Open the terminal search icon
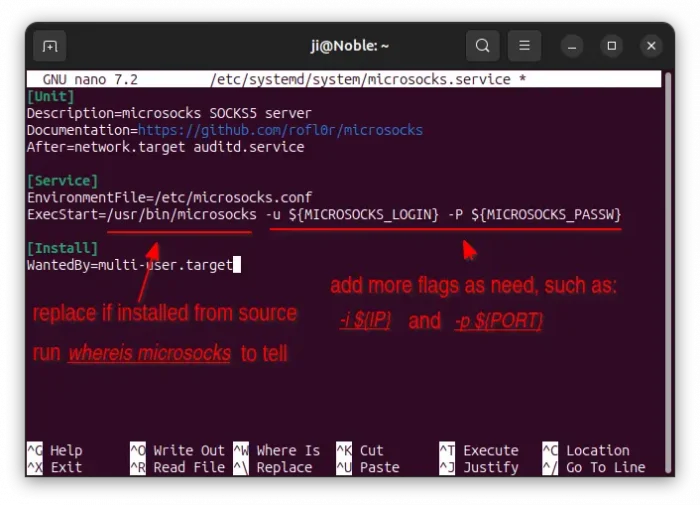This screenshot has width=700, height=505. 482,46
